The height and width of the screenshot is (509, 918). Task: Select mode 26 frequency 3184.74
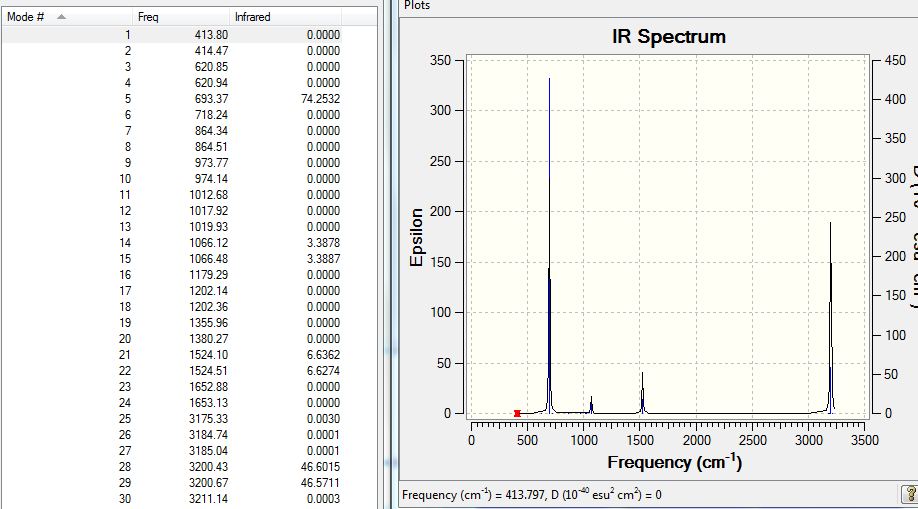pyautogui.click(x=208, y=435)
